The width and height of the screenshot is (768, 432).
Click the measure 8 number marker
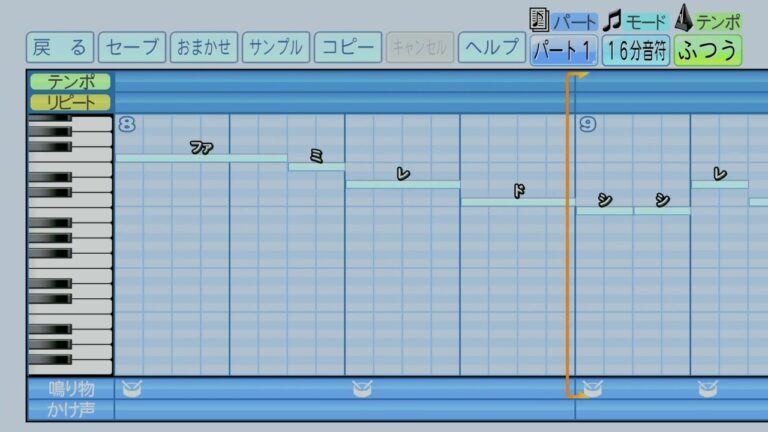click(125, 124)
